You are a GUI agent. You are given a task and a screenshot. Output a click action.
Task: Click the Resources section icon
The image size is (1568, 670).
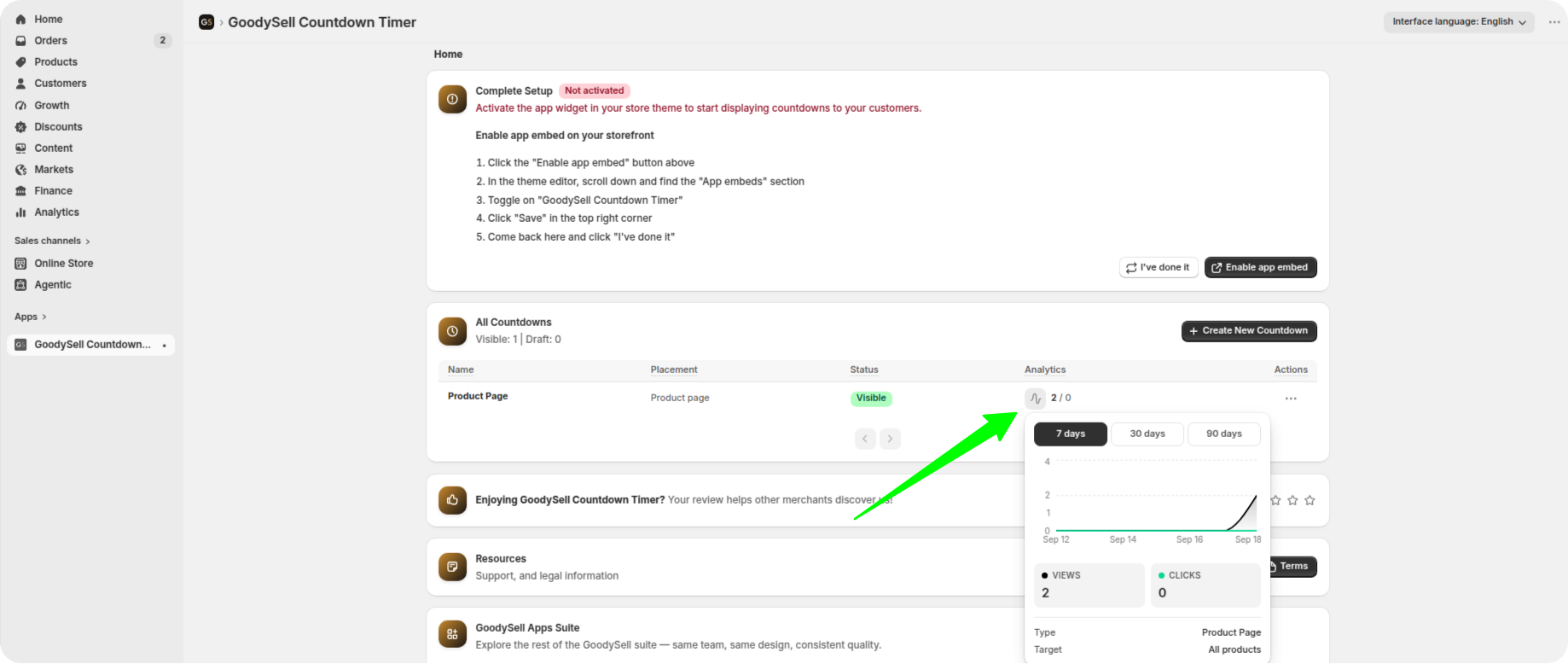[452, 567]
